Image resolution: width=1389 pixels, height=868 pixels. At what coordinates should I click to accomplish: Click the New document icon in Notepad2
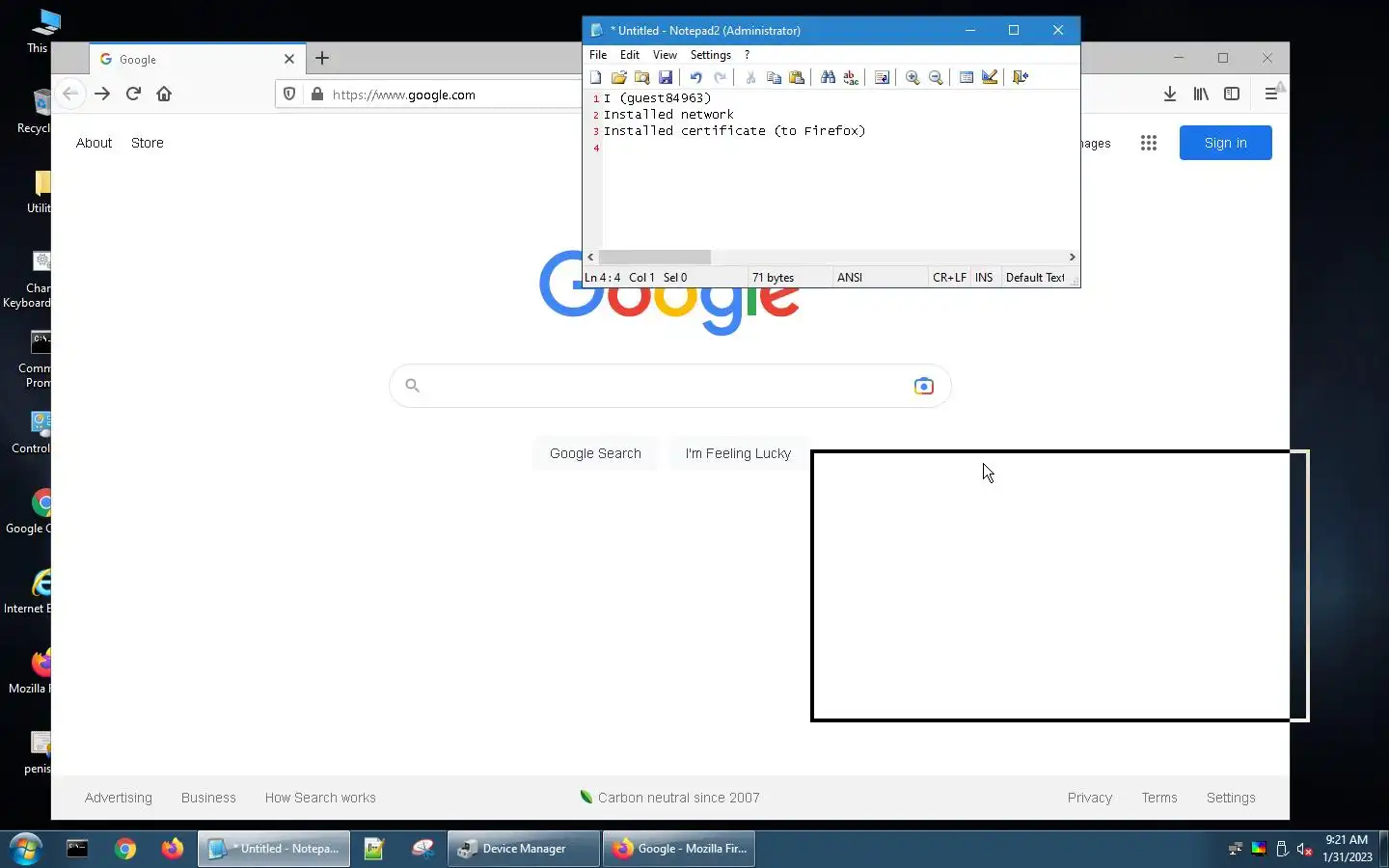pos(595,77)
